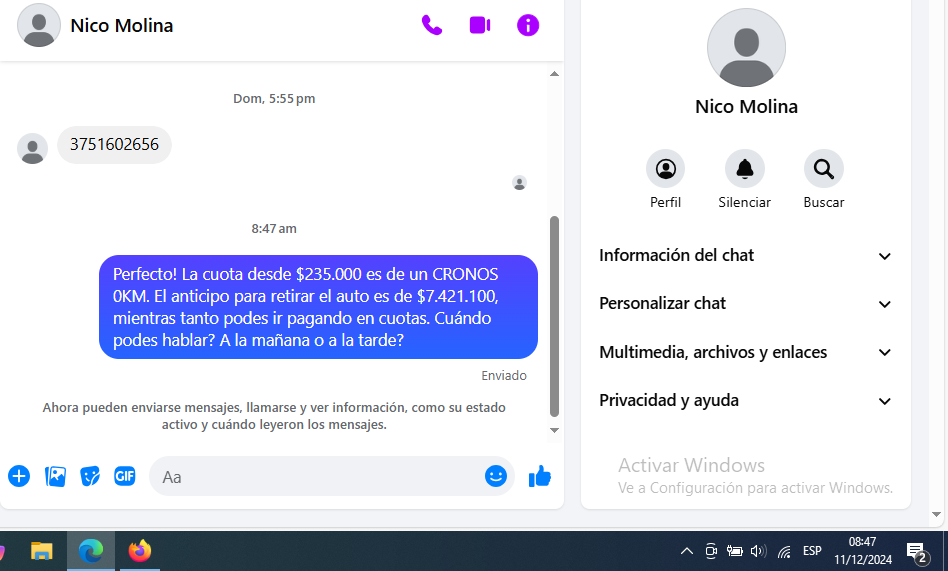The height and width of the screenshot is (571, 948).
Task: Attach a photo with the image icon
Action: tap(55, 477)
